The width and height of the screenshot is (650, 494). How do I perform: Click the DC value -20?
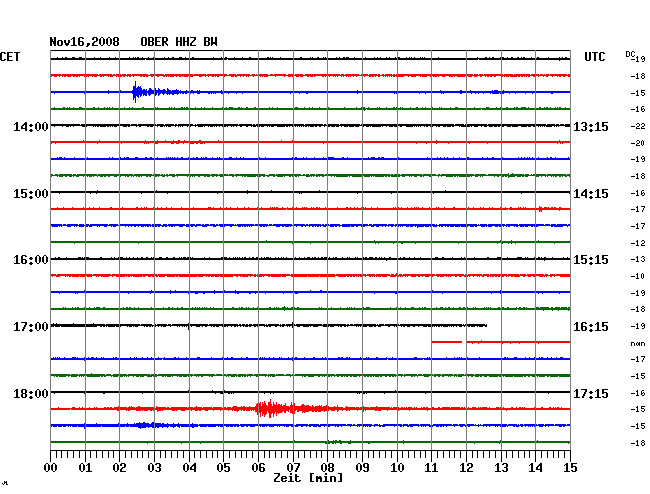point(638,143)
